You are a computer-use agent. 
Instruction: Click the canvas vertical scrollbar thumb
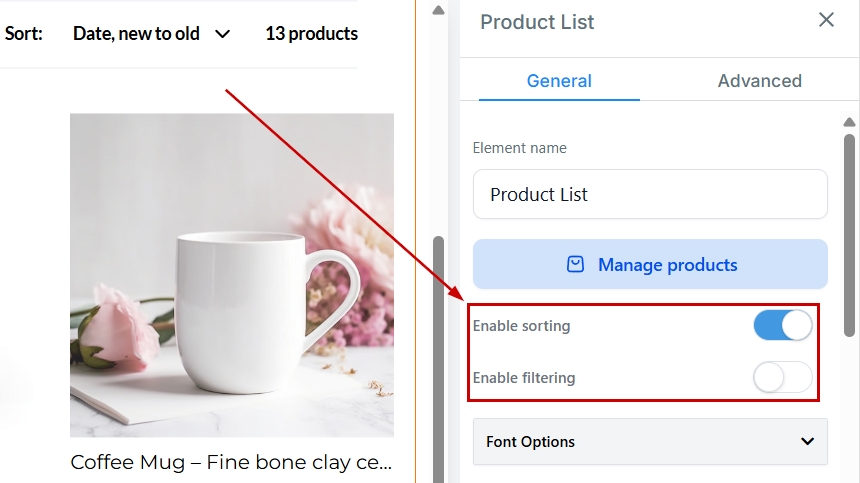coord(438,360)
